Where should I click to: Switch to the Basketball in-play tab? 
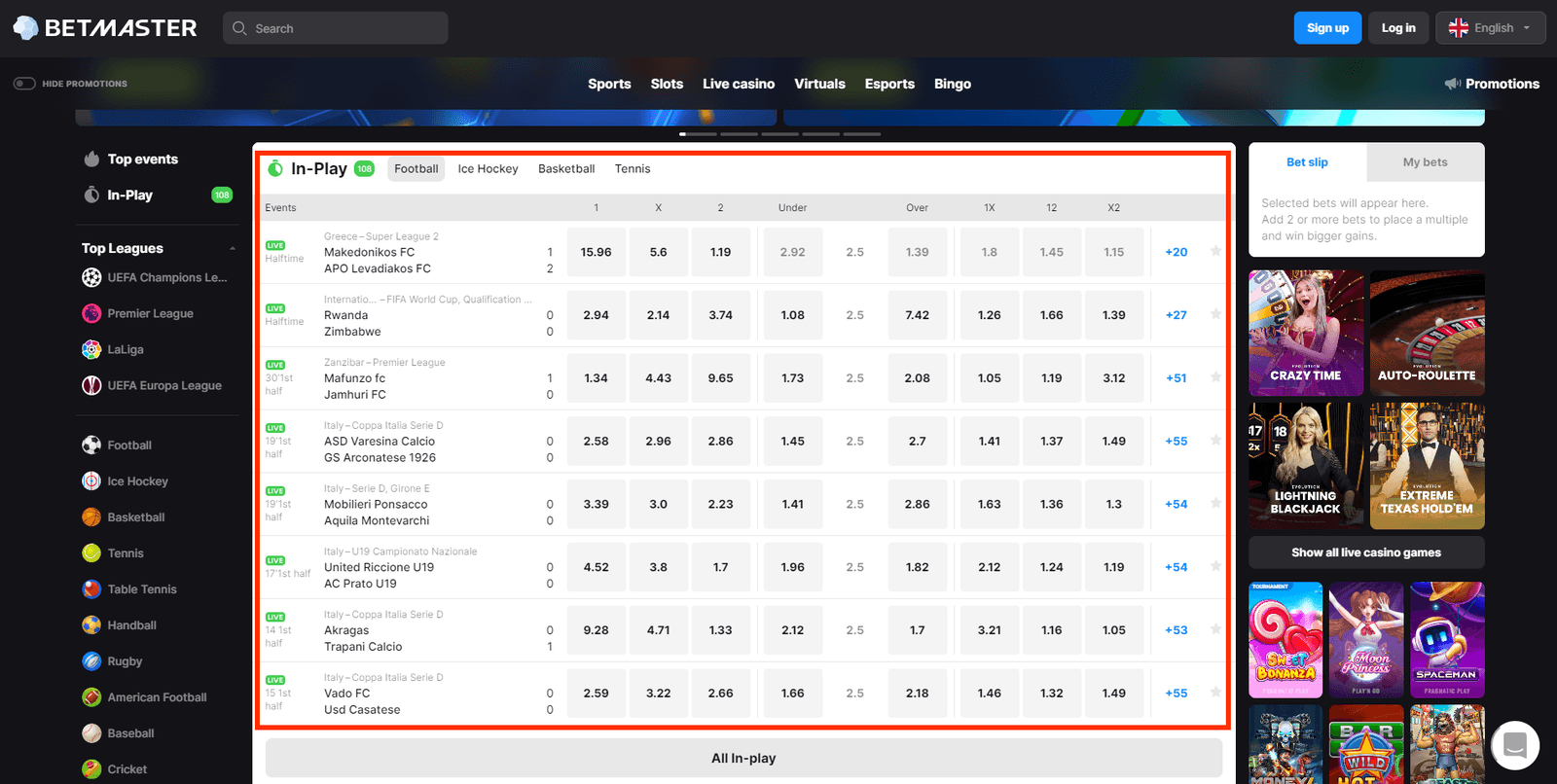(566, 169)
